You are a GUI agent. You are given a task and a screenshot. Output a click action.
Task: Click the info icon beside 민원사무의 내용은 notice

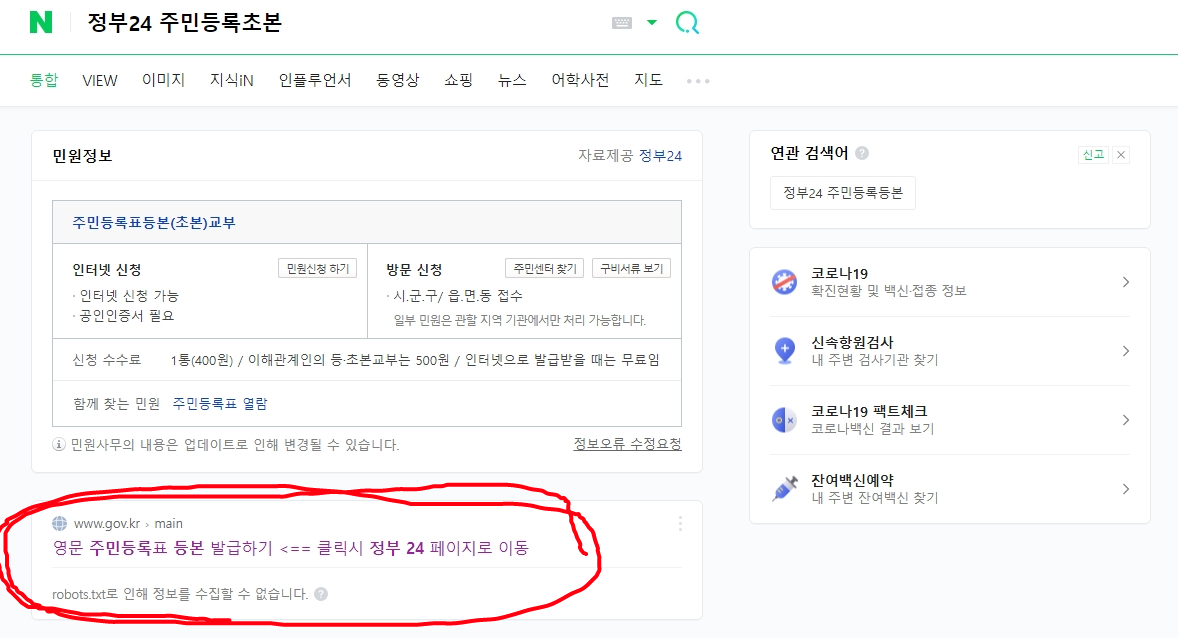point(59,444)
